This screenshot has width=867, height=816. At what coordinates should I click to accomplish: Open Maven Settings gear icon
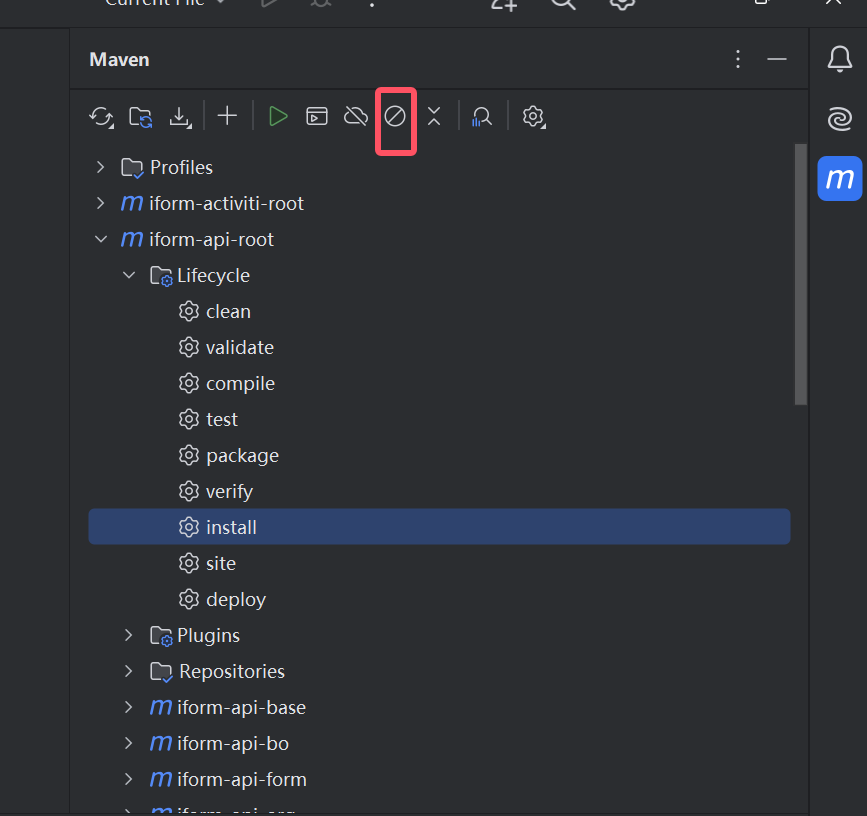pyautogui.click(x=533, y=117)
